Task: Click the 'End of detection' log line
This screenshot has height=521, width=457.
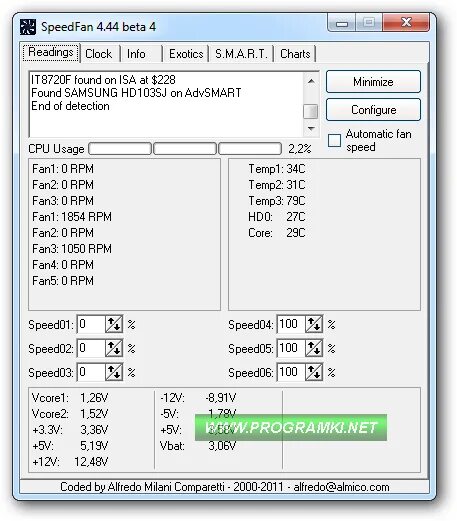Action: pos(70,106)
